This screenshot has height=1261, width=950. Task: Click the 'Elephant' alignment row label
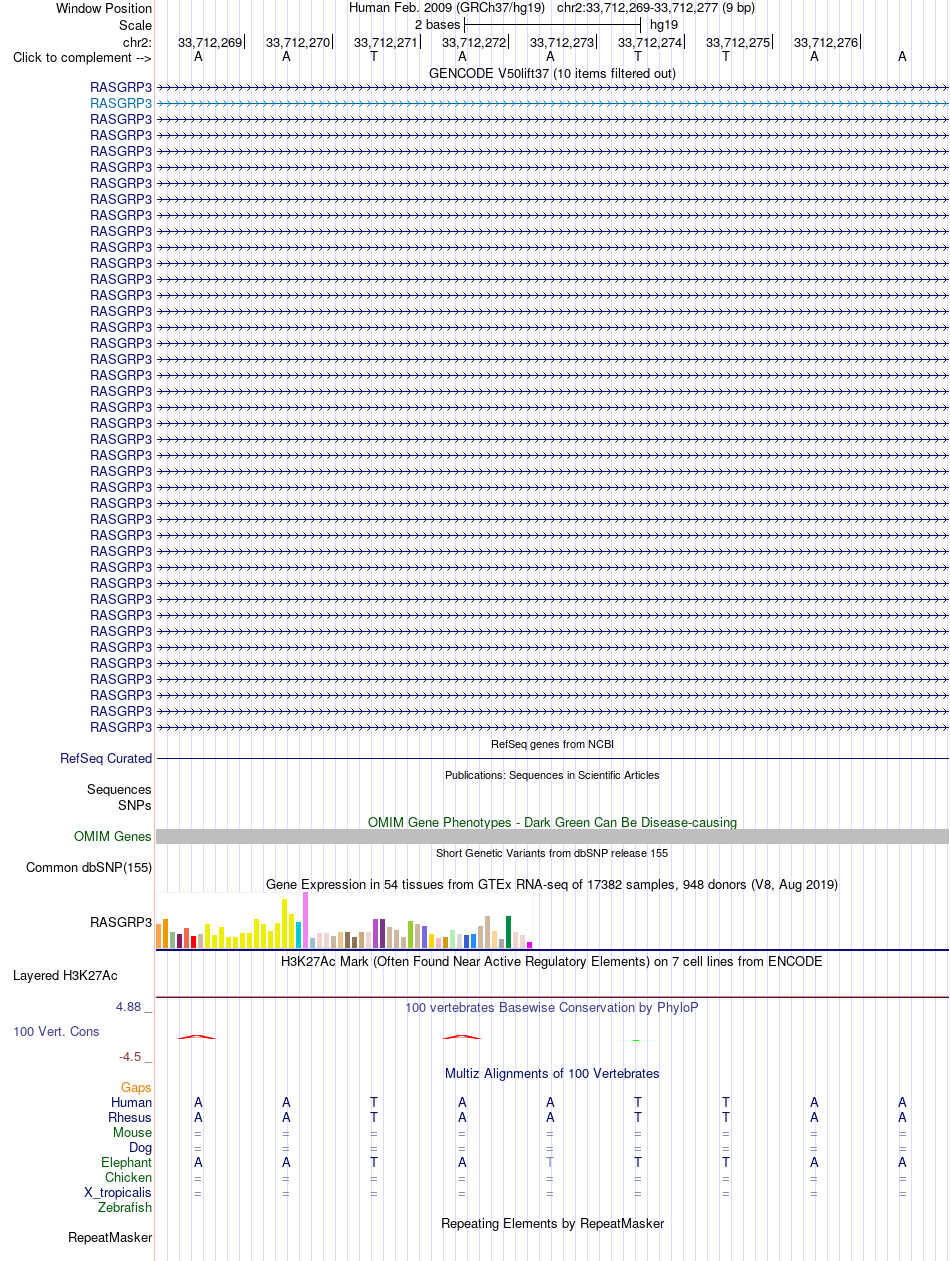(x=127, y=1163)
